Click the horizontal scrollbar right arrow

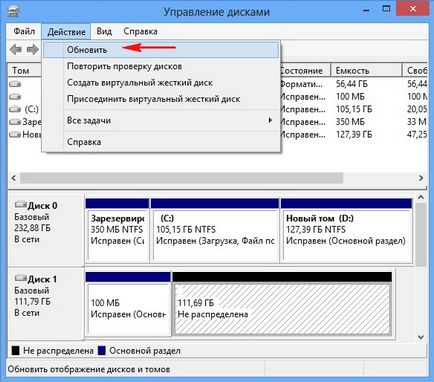pos(421,178)
